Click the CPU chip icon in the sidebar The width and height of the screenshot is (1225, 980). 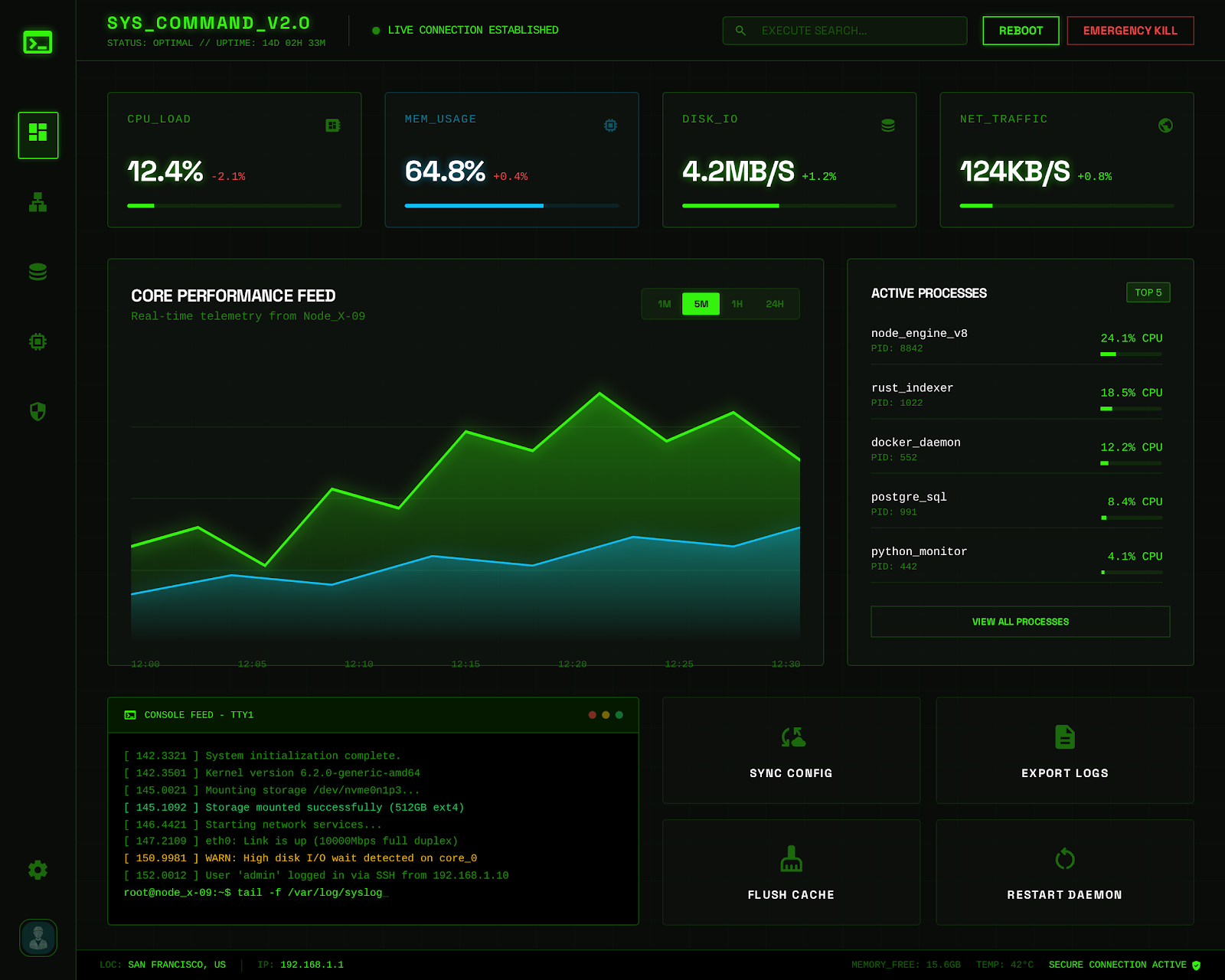tap(38, 341)
